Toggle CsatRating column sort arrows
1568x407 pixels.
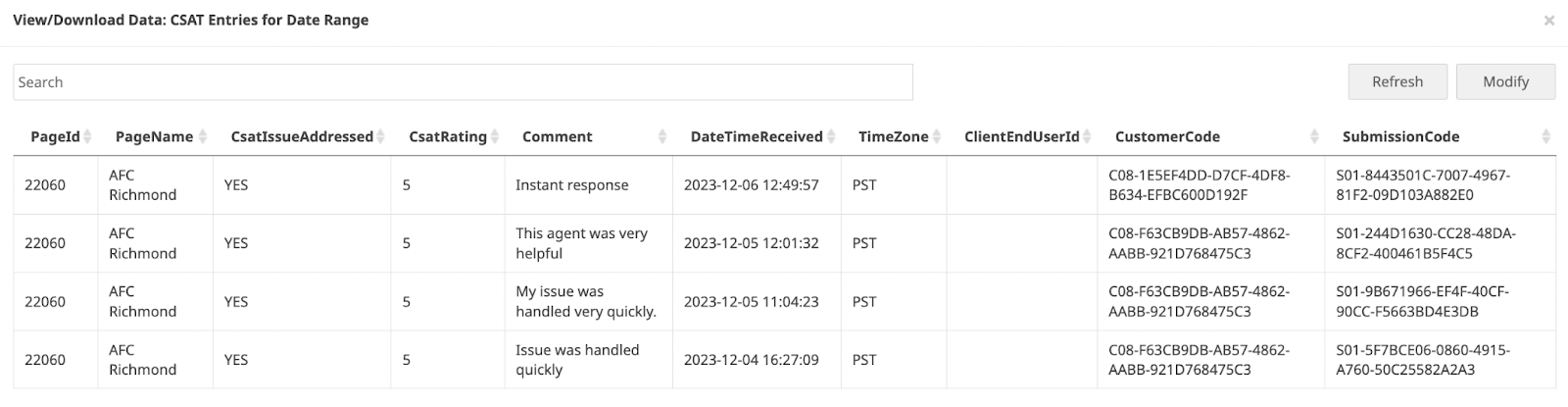click(x=495, y=137)
